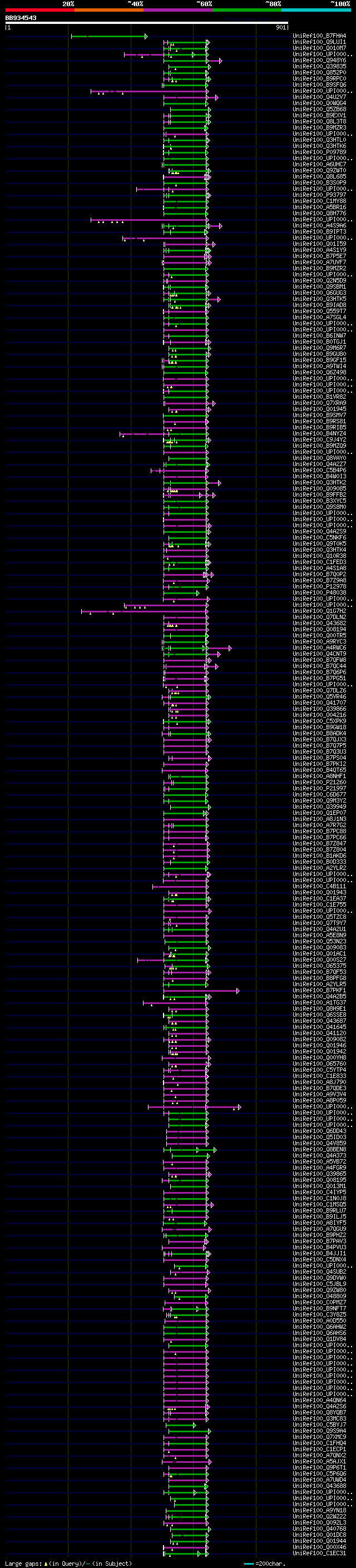Select the UniRef100_Q0WQG4 label

pyautogui.click(x=319, y=103)
